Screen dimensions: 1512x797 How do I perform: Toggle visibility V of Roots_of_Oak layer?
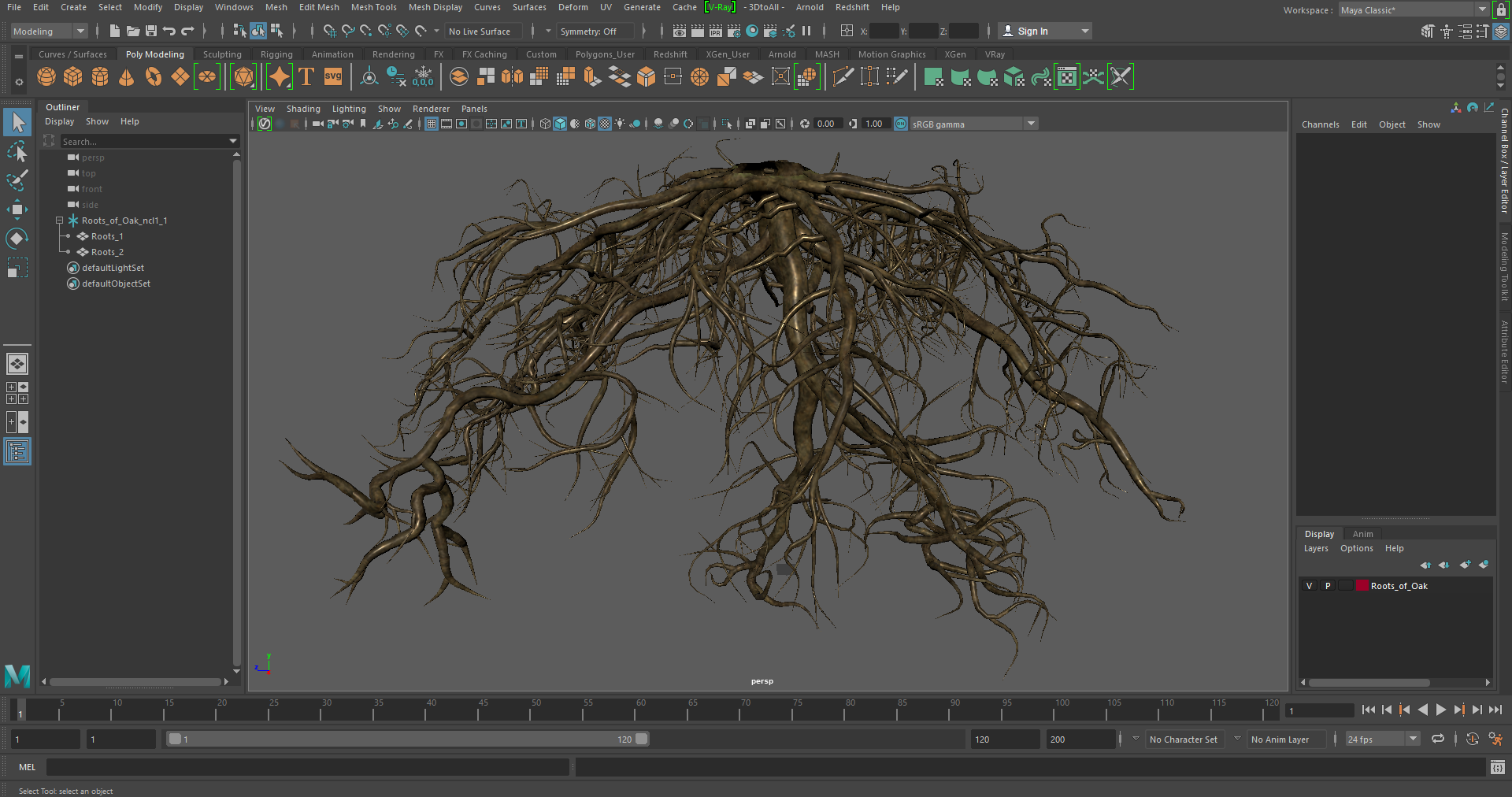point(1309,586)
